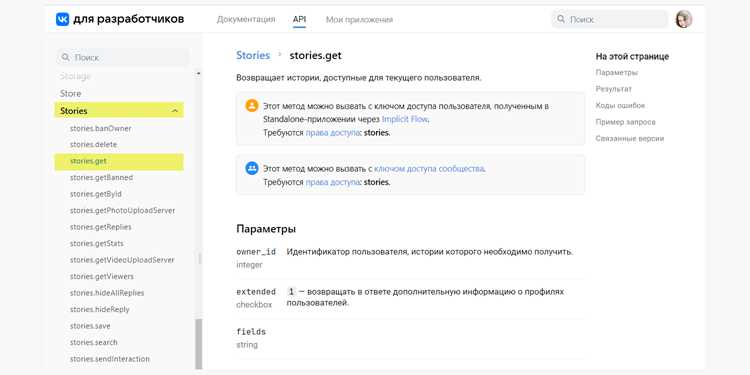Open stories.hideReply method
The height and width of the screenshot is (375, 750).
coord(99,309)
